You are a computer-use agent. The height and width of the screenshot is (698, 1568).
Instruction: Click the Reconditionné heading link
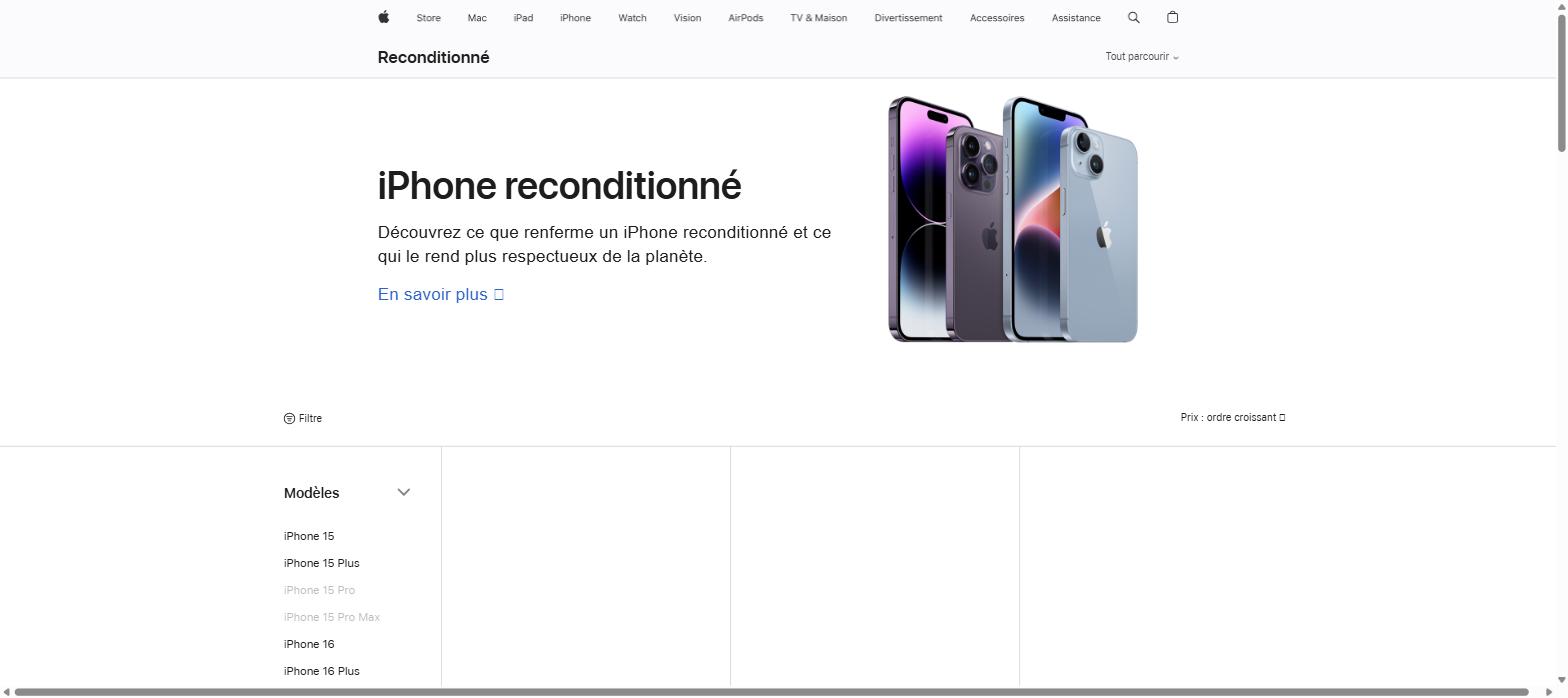coord(433,57)
